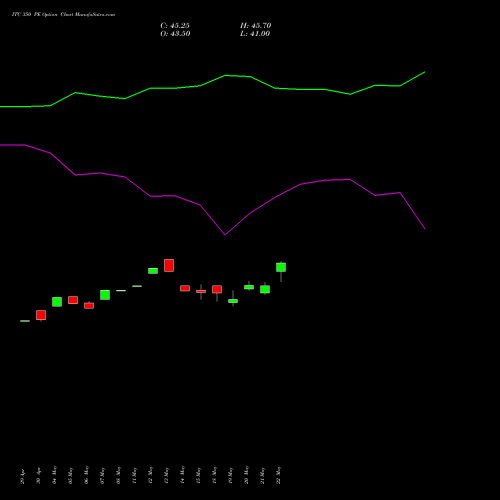Click the green candle on 07 May
The image size is (500, 500).
click(105, 295)
